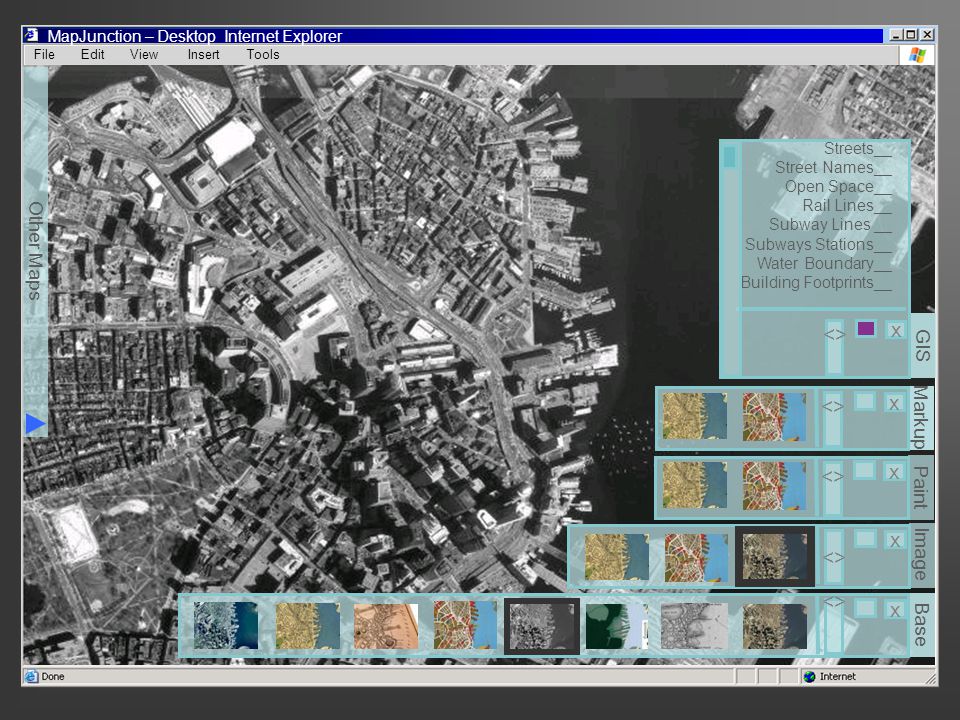Select the yellow map thumbnail in Image row
This screenshot has height=720, width=960.
tap(617, 557)
